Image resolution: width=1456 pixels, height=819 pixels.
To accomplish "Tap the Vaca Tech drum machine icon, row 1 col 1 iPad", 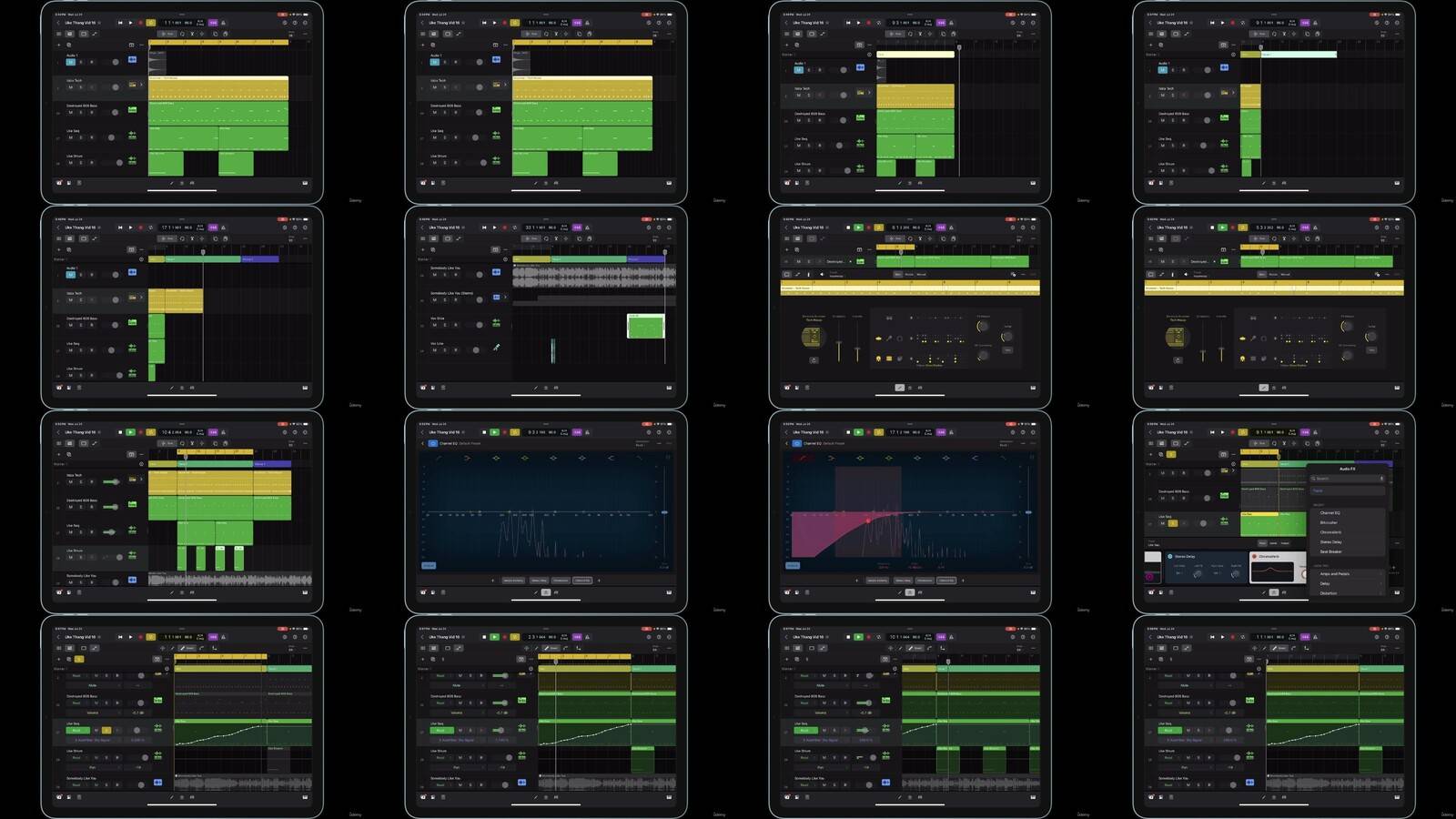I will pyautogui.click(x=132, y=85).
